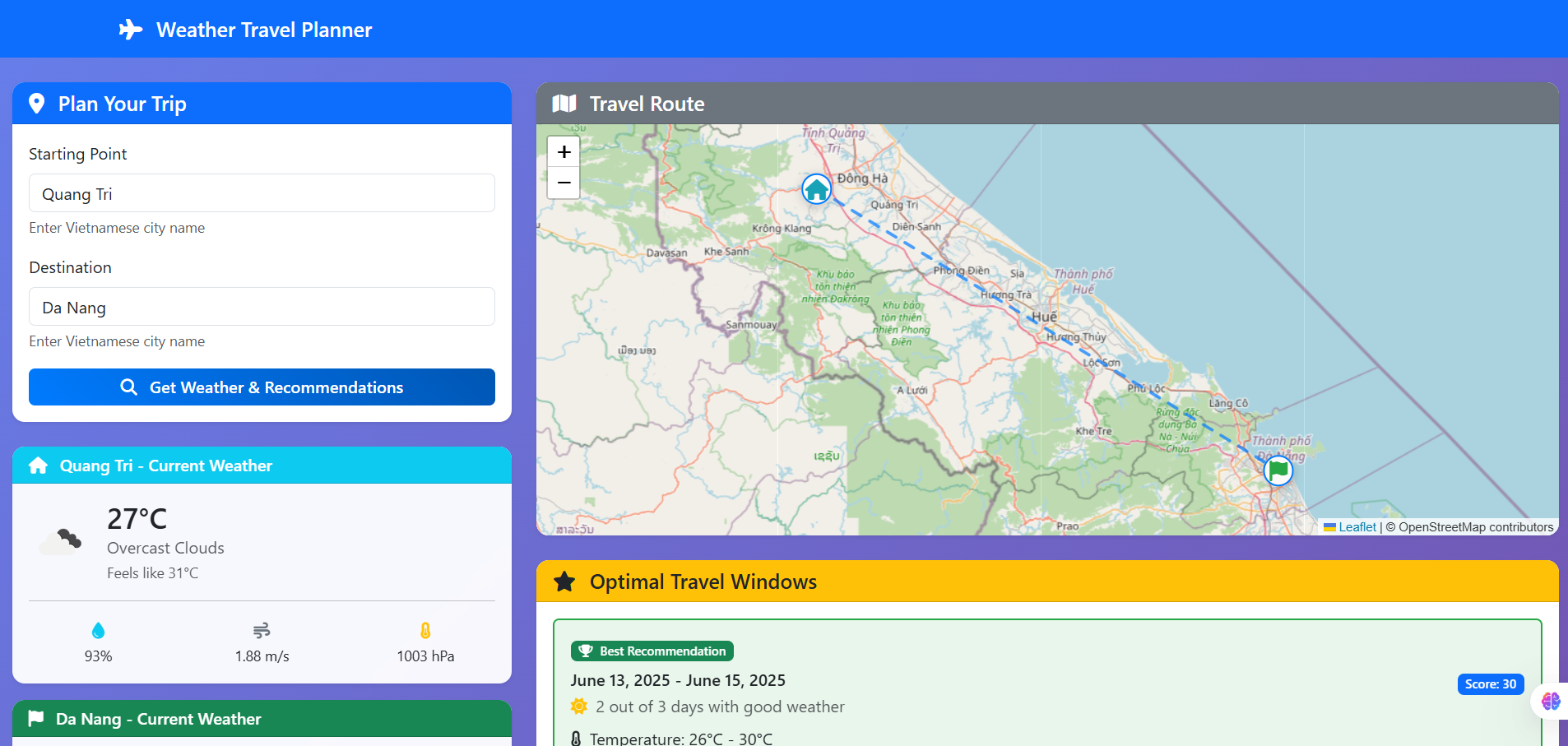
Task: Click the Quang Tri - Current Weather heading
Action: click(166, 466)
